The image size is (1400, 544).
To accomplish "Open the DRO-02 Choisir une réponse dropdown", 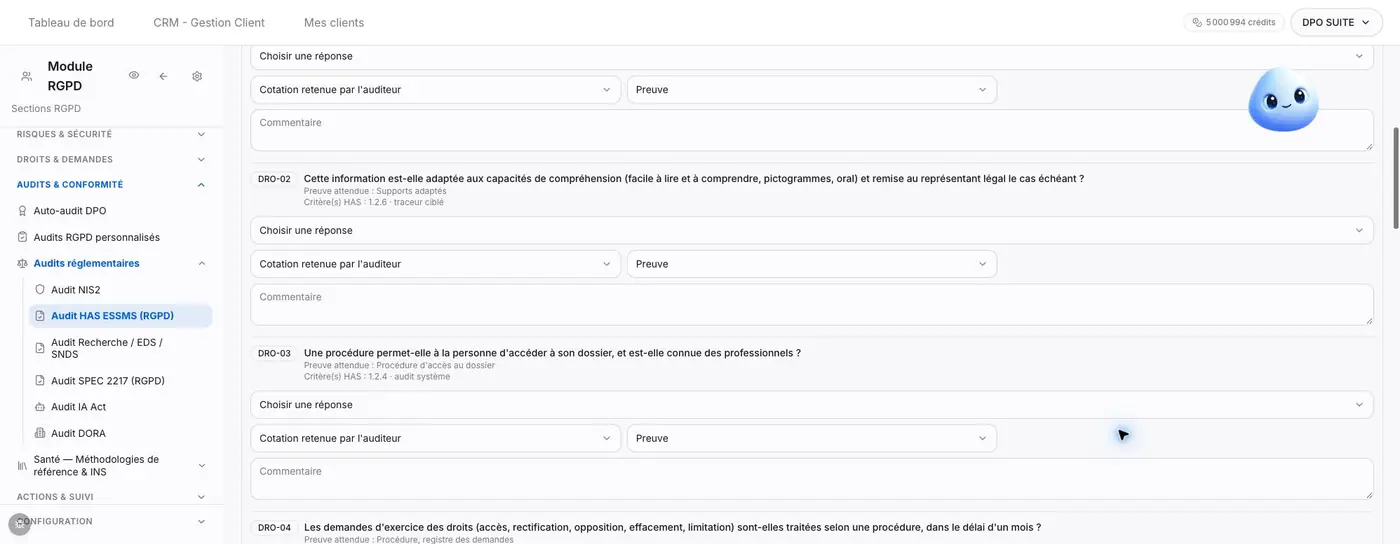I will (812, 230).
